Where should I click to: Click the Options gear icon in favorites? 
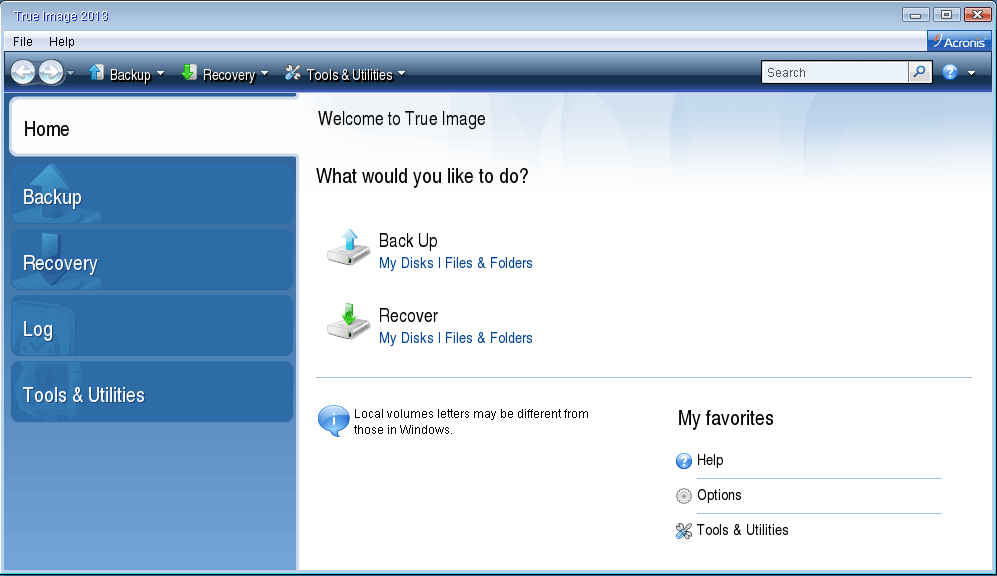click(x=684, y=496)
